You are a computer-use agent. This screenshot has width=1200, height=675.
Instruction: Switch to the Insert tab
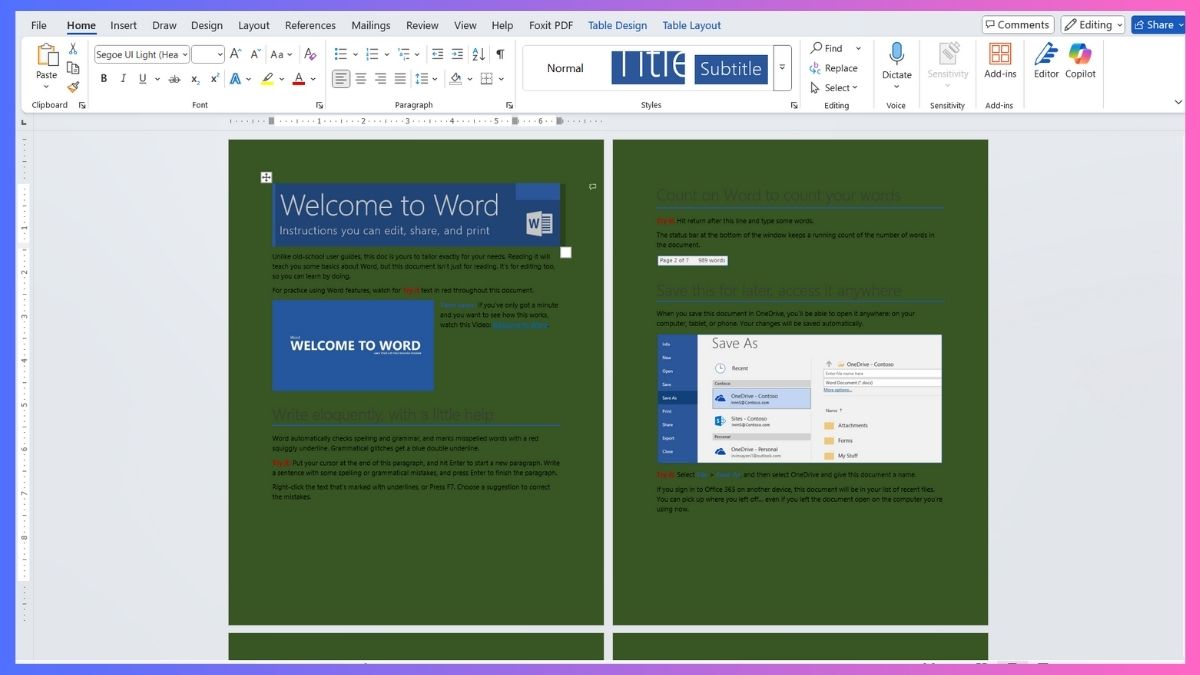(x=124, y=26)
